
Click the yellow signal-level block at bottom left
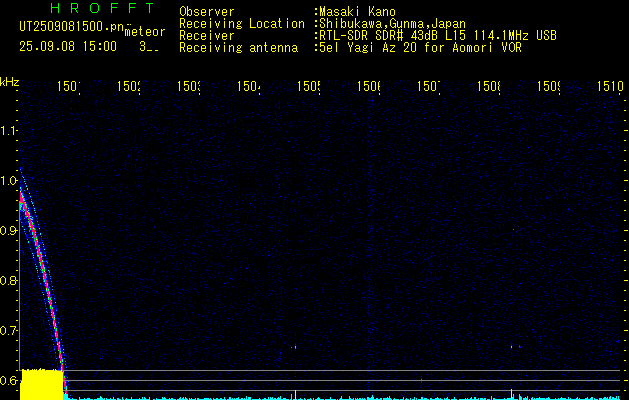(x=42, y=385)
